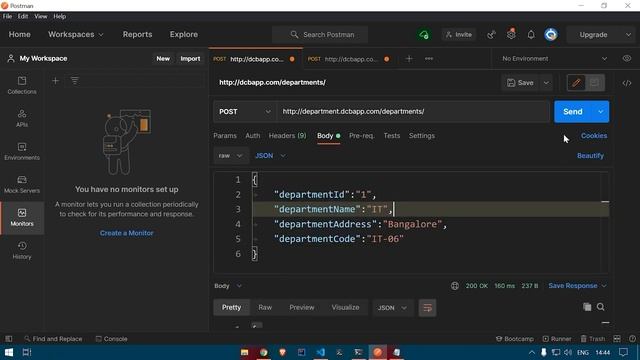Click the code snippet icon
Image resolution: width=640 pixels, height=360 pixels.
(627, 83)
